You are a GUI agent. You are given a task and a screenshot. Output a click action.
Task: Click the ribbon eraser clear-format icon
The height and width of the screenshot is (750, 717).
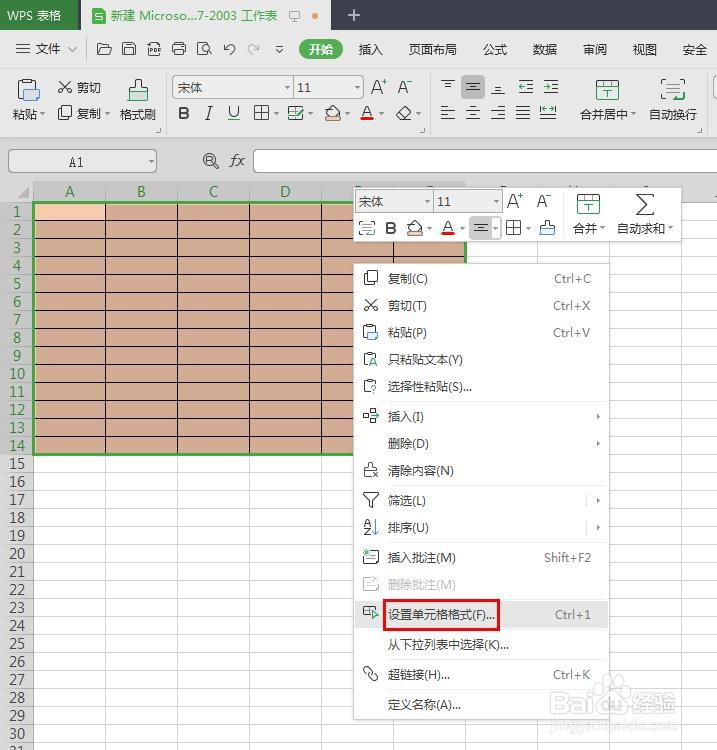[x=404, y=113]
